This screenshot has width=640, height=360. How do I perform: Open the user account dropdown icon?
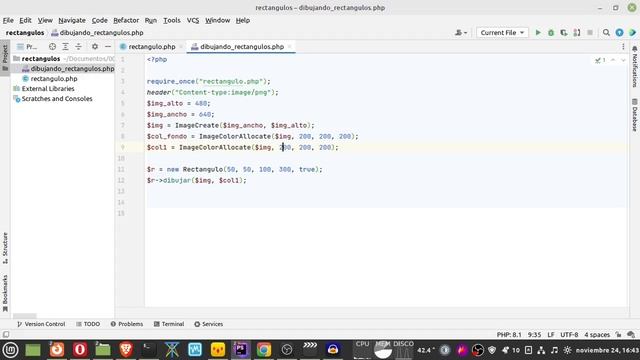(461, 33)
